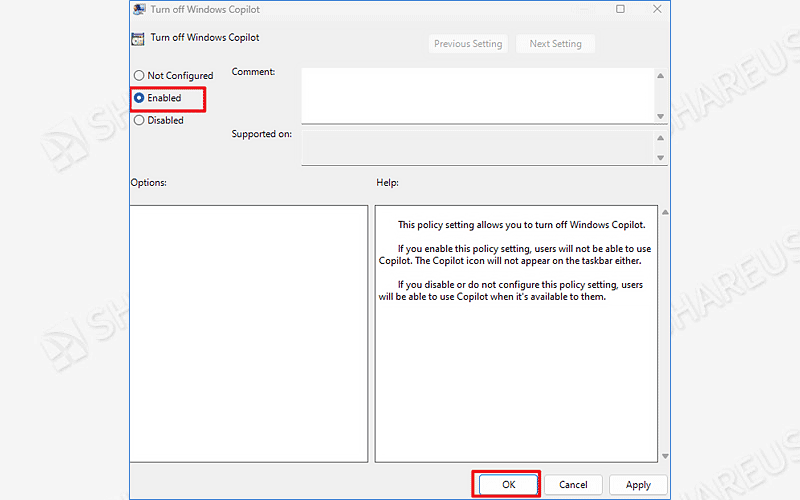Screen dimensions: 800x500
Task: Click the title bar window icon
Action: pos(139,9)
